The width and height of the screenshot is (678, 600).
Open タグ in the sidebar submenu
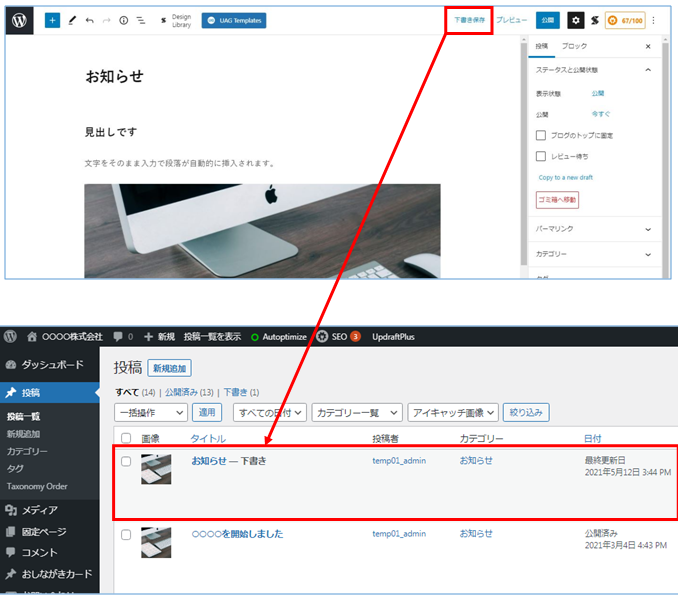15,469
